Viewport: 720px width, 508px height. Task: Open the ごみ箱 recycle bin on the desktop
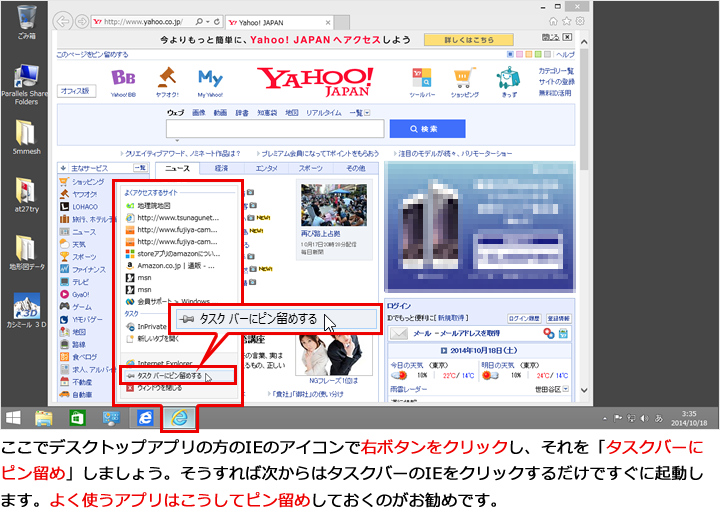26,22
